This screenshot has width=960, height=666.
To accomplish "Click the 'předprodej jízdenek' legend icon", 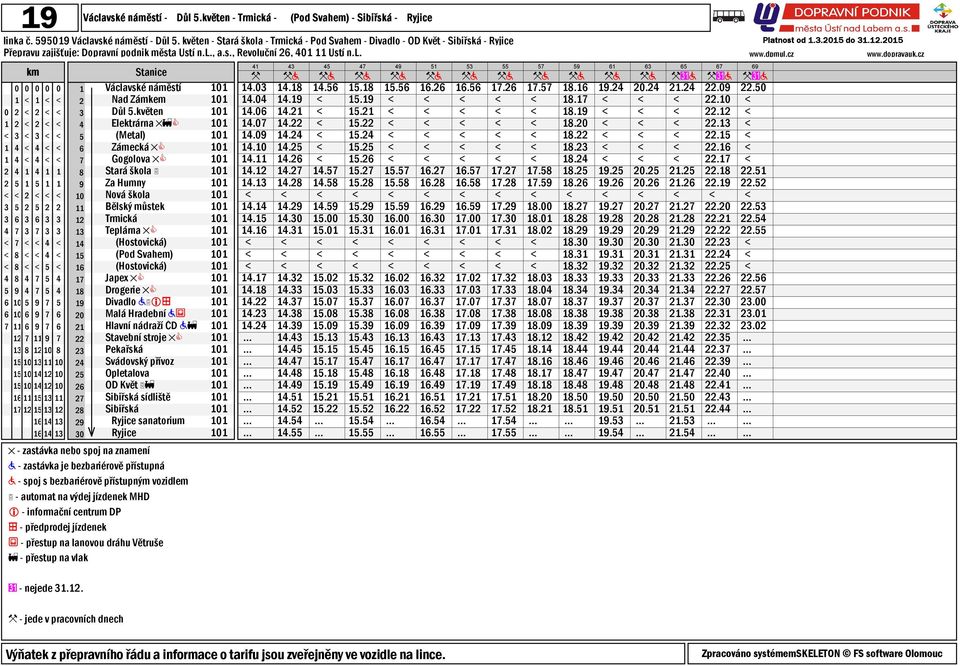I will point(13,527).
